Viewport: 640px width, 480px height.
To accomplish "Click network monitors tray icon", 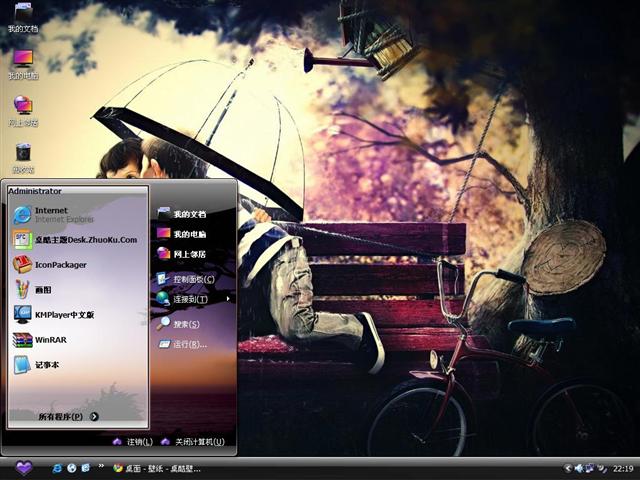I will click(590, 468).
